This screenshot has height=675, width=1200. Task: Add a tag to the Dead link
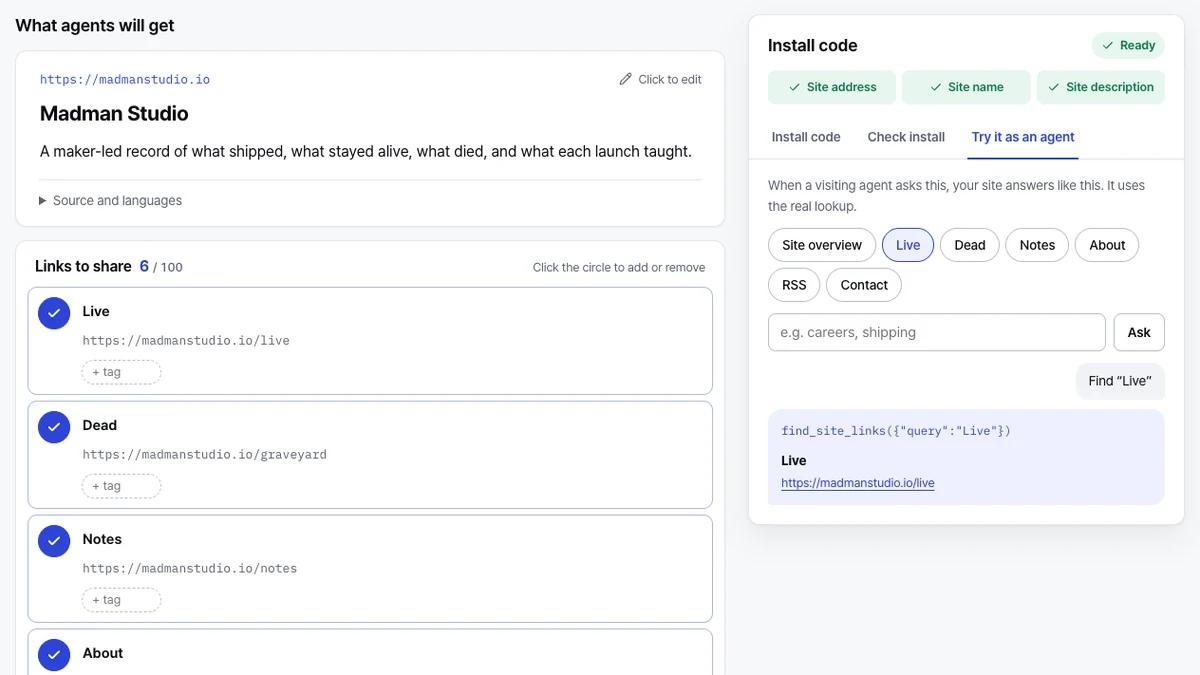[x=121, y=486]
